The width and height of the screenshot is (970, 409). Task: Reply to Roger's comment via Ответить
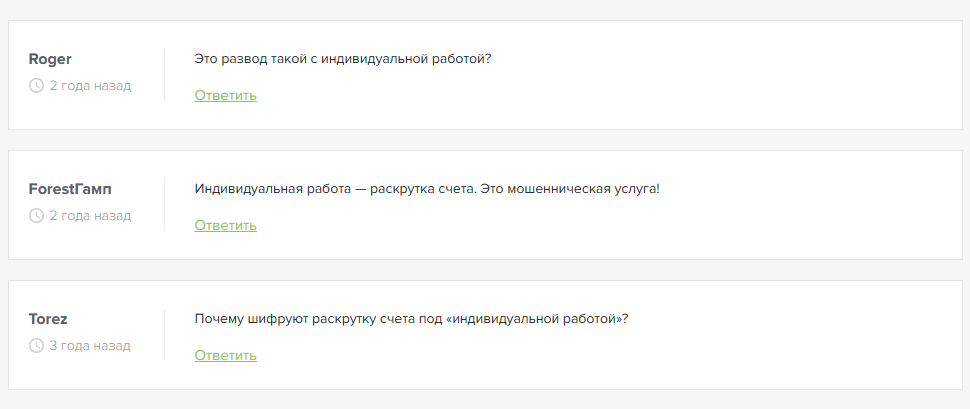(x=226, y=96)
